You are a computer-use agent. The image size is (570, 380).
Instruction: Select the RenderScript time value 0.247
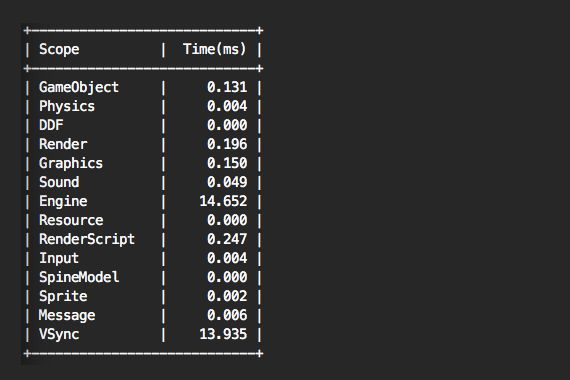(x=227, y=239)
